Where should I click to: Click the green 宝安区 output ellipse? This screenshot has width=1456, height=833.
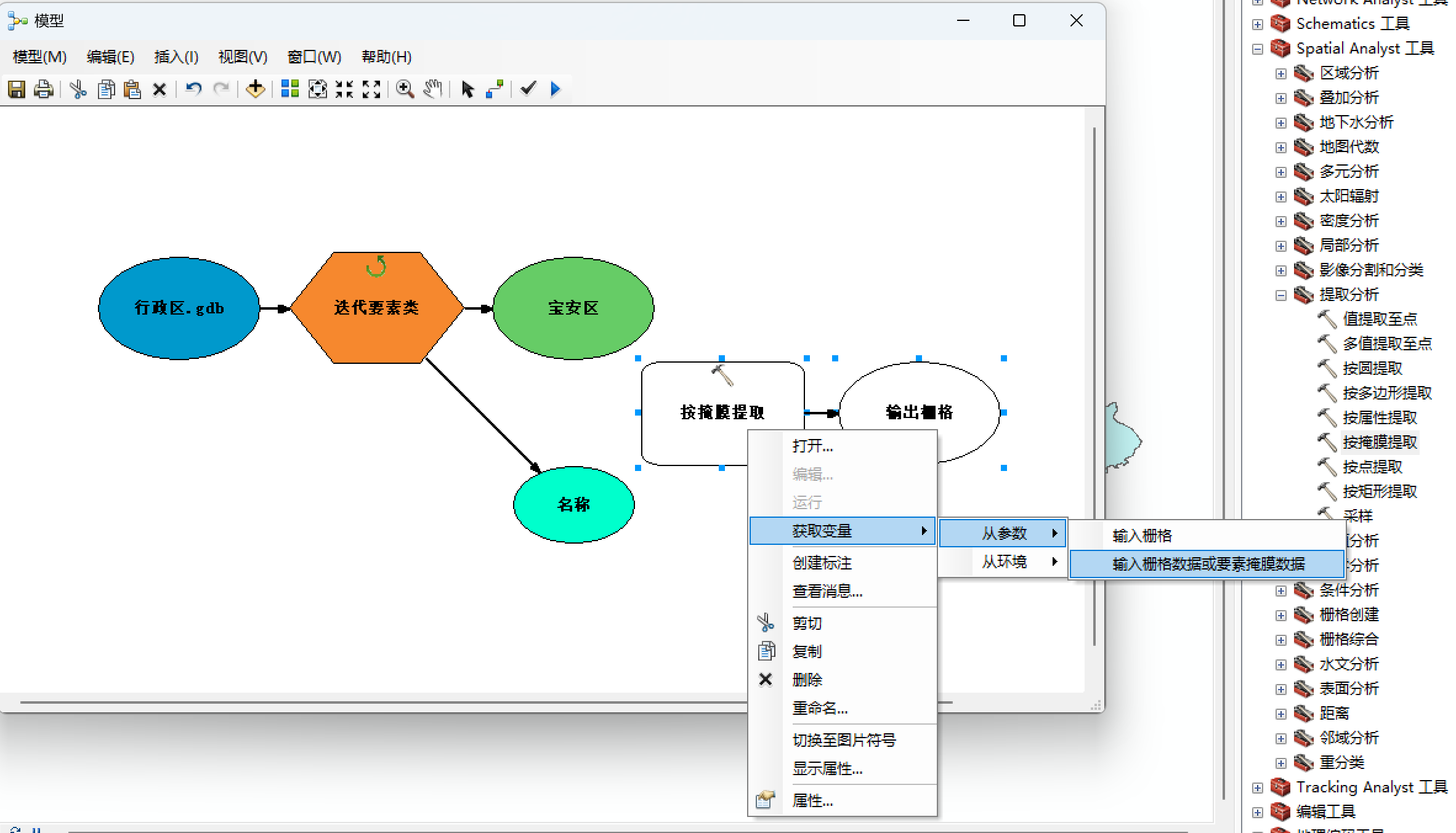[x=573, y=308]
